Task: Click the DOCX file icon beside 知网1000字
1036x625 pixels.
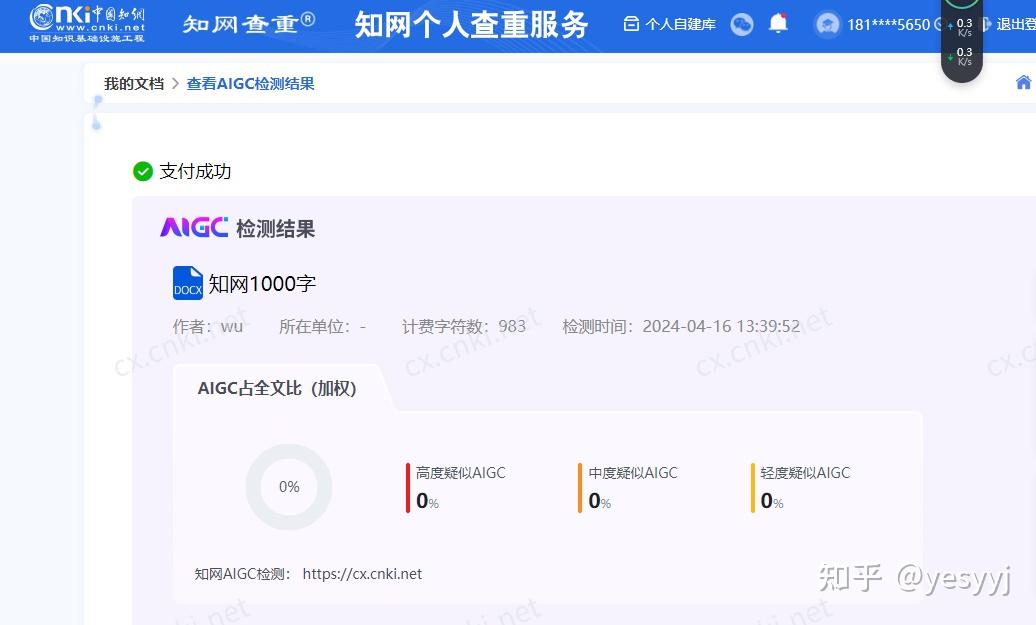Action: pyautogui.click(x=187, y=283)
